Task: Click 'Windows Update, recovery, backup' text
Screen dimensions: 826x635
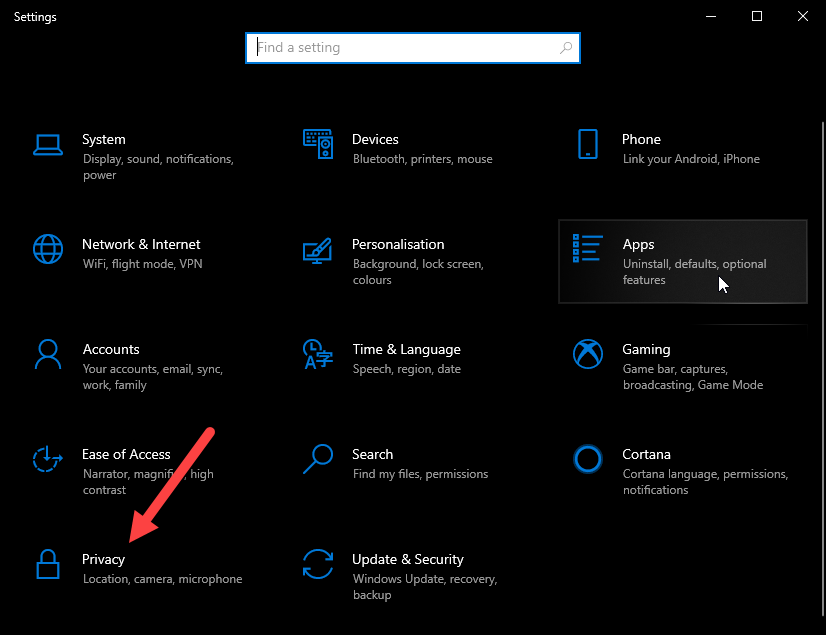Action: pyautogui.click(x=425, y=587)
